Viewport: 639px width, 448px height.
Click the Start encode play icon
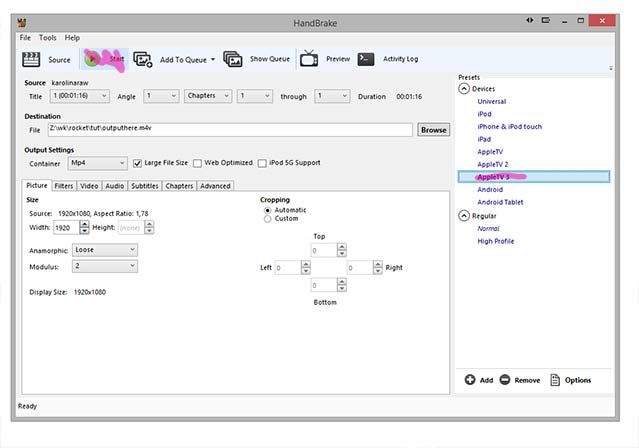point(92,59)
